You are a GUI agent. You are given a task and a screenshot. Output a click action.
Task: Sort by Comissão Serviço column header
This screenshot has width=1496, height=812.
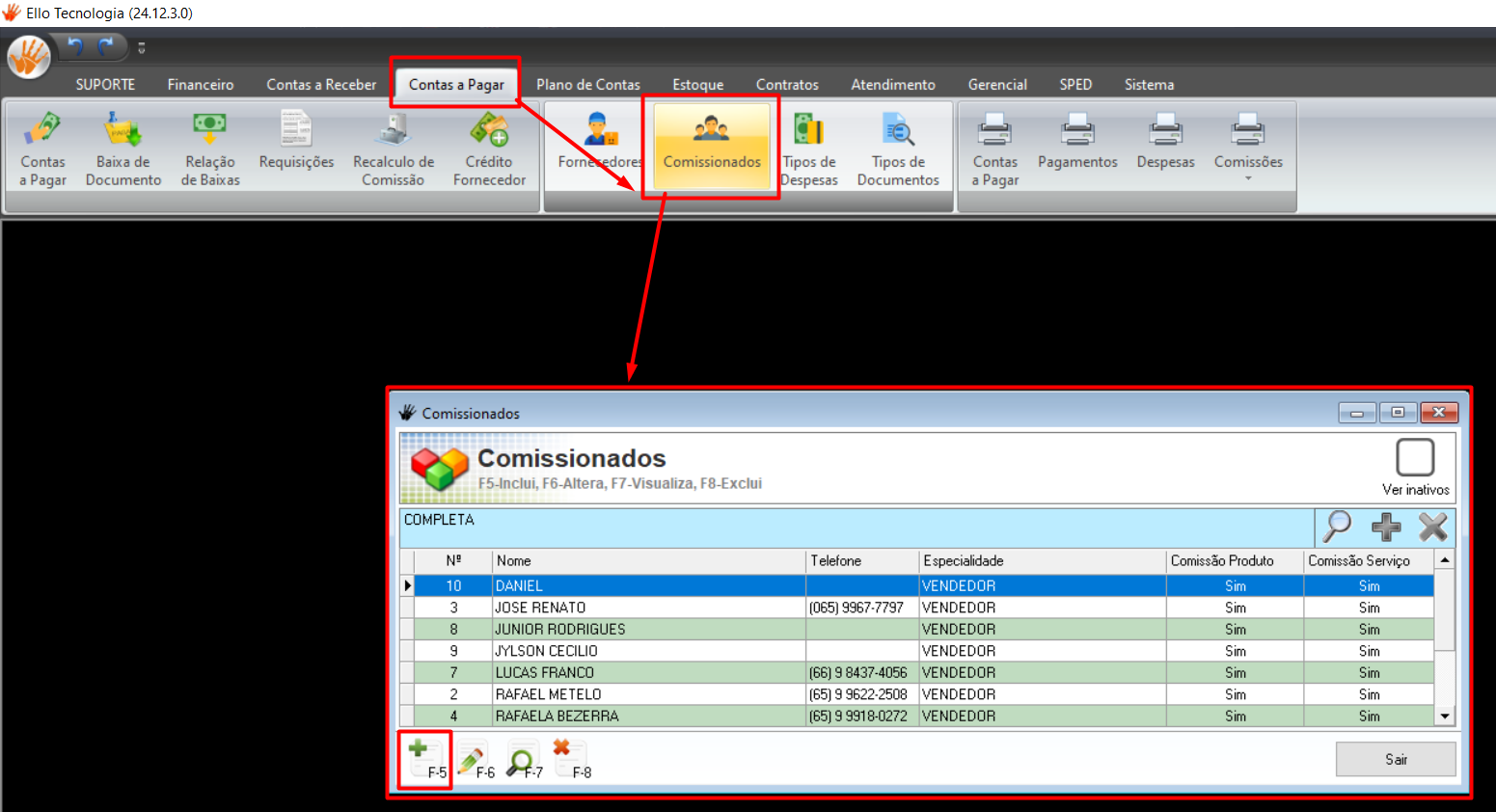point(1369,561)
